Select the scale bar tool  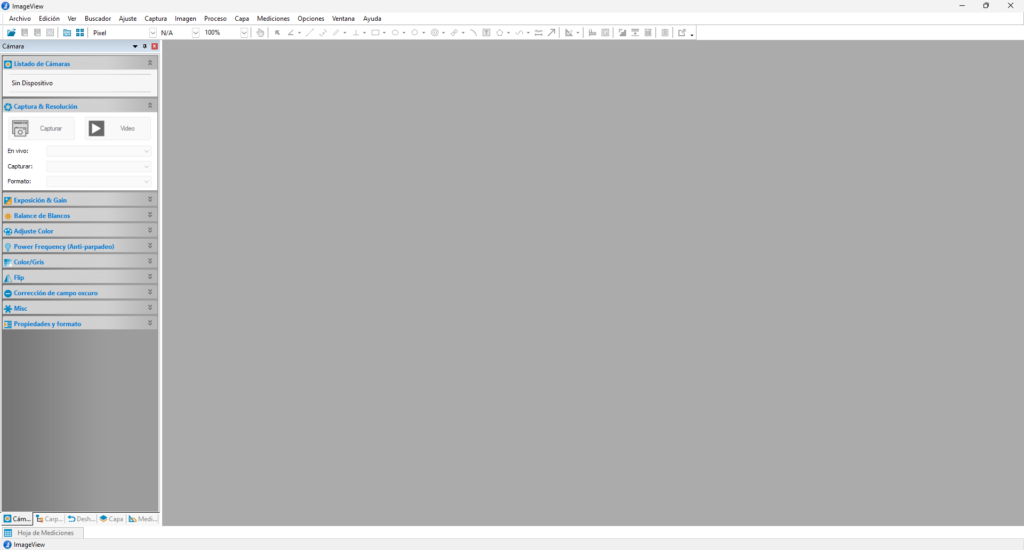click(539, 33)
